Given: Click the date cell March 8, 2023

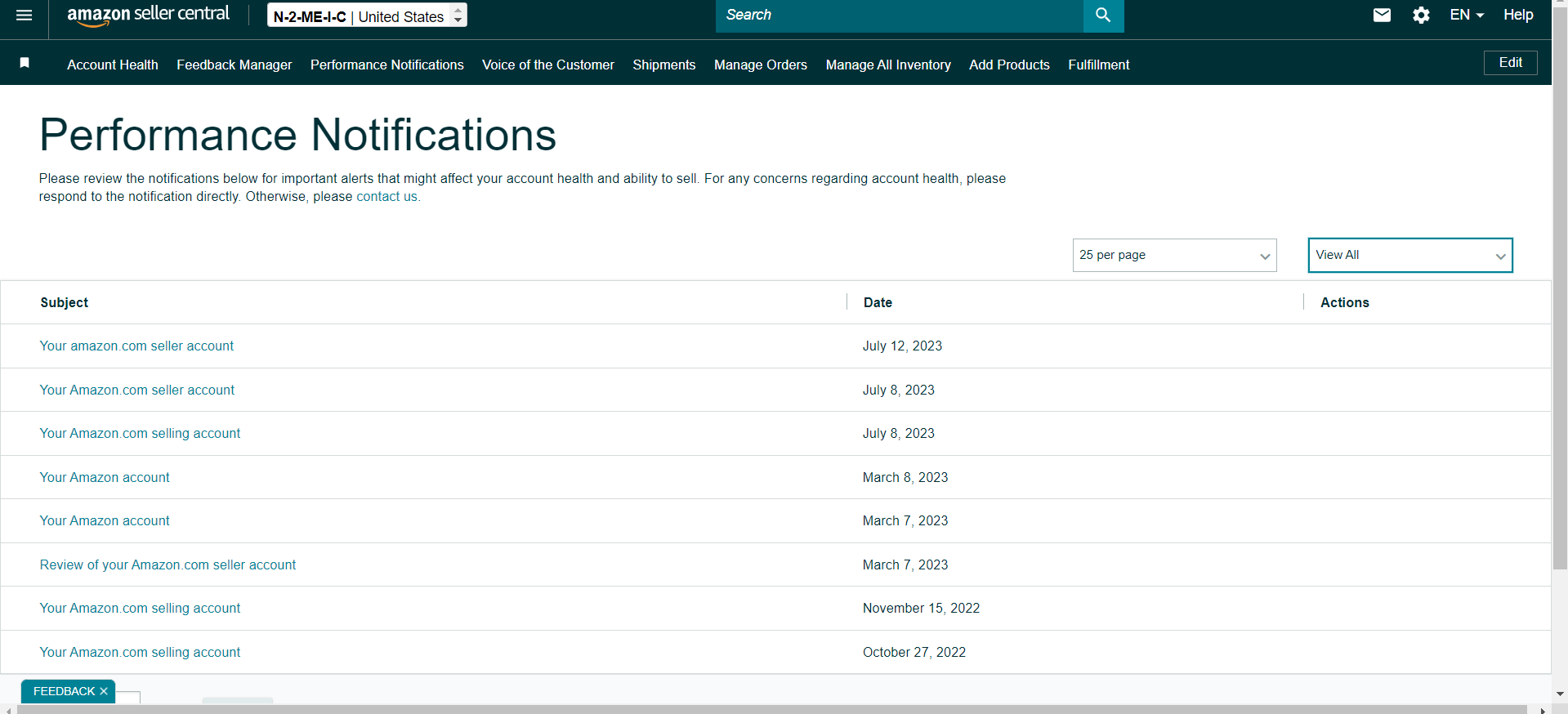Looking at the screenshot, I should tap(905, 477).
